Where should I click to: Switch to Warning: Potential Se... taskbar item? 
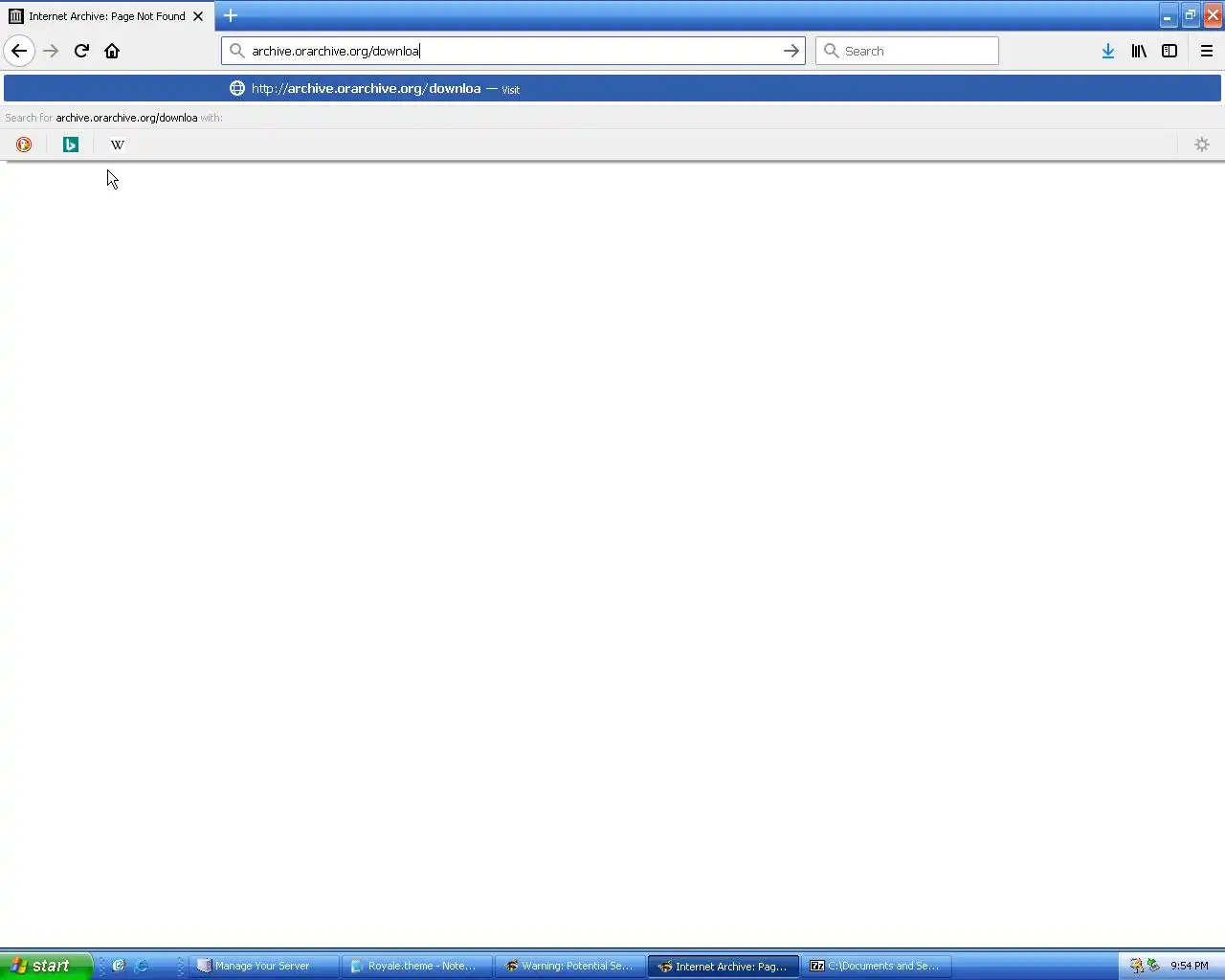[x=570, y=966]
